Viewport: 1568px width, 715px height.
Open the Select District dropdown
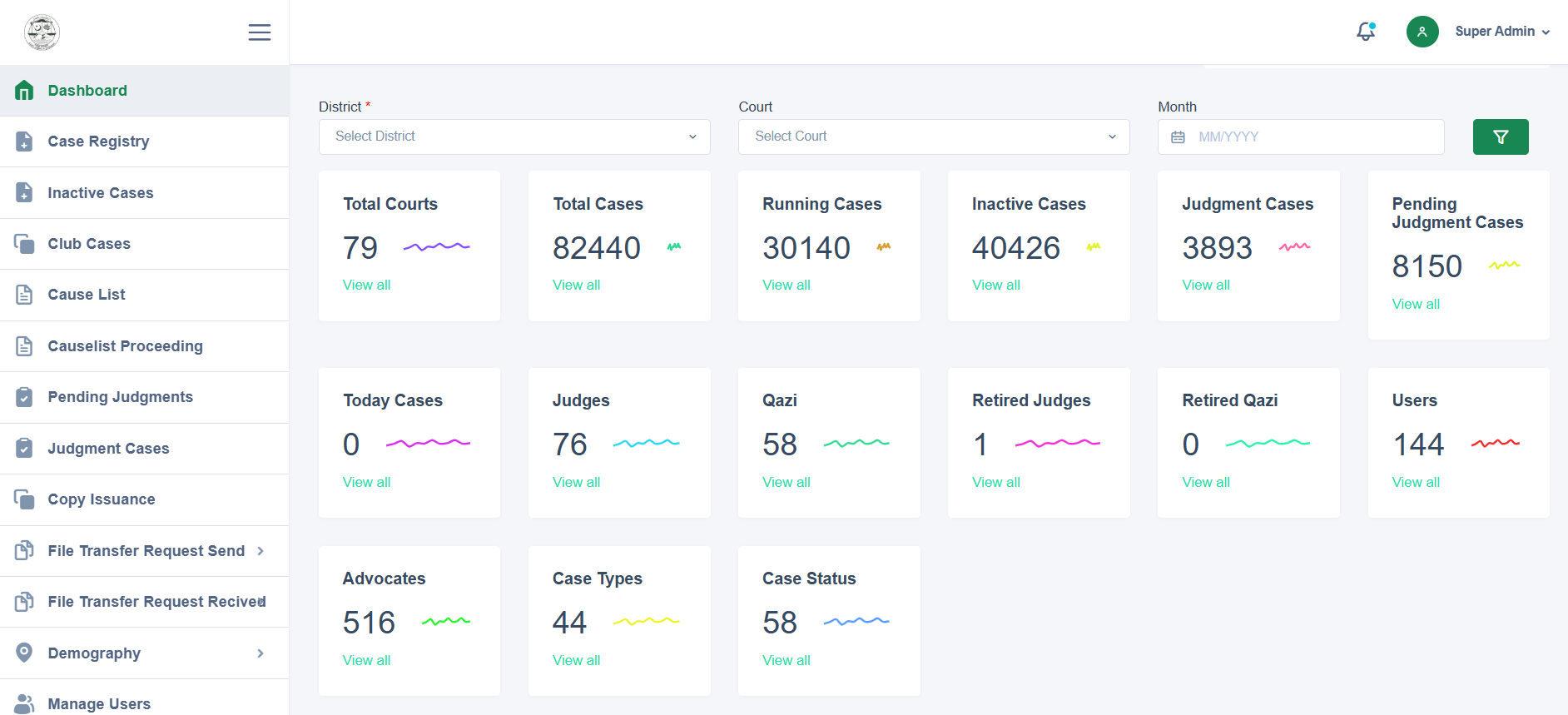coord(514,137)
